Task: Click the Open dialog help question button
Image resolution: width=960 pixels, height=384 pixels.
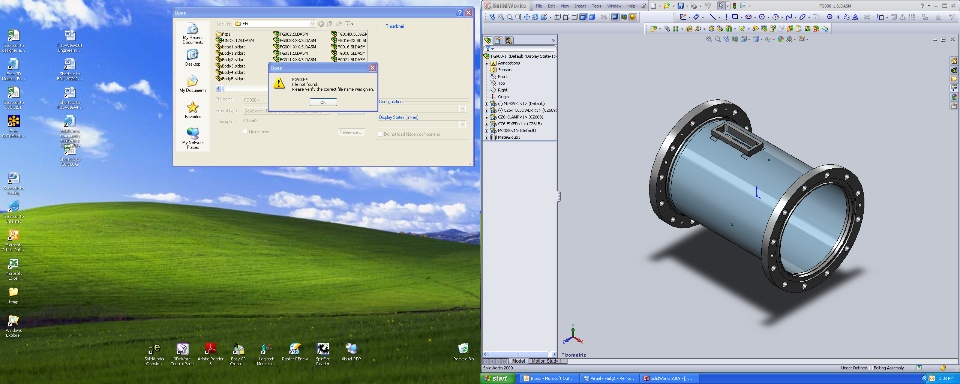Action: coord(459,12)
